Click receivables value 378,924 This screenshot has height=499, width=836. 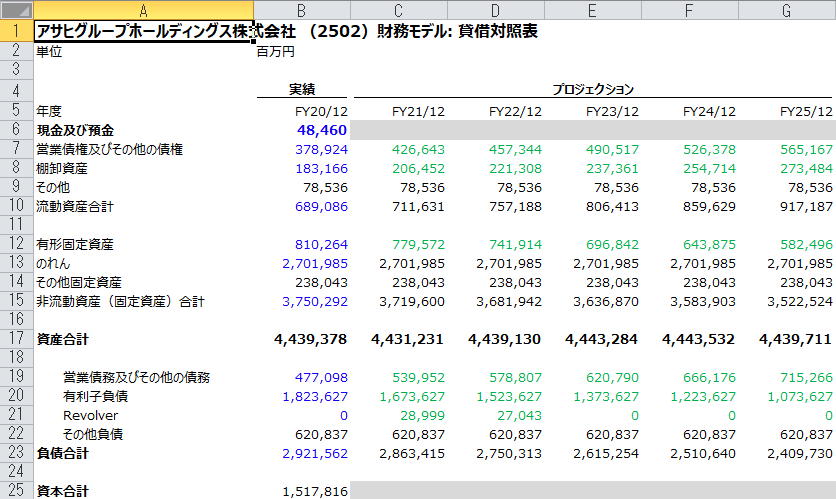[x=321, y=149]
